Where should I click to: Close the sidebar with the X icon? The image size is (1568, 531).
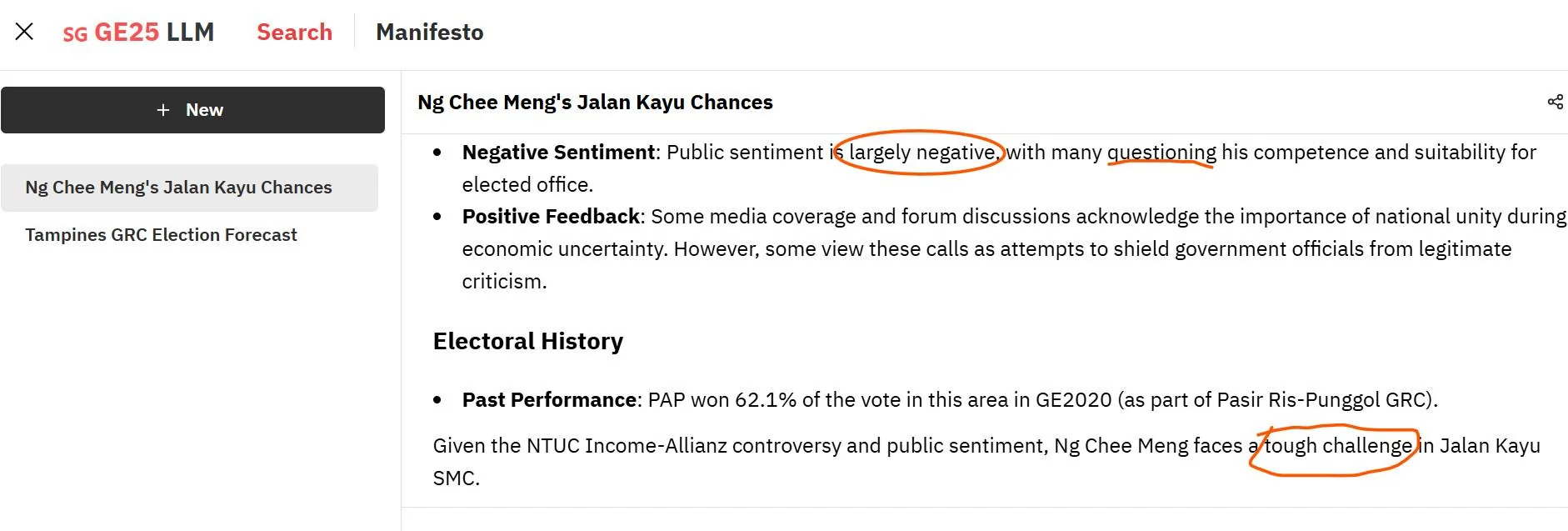tap(24, 32)
